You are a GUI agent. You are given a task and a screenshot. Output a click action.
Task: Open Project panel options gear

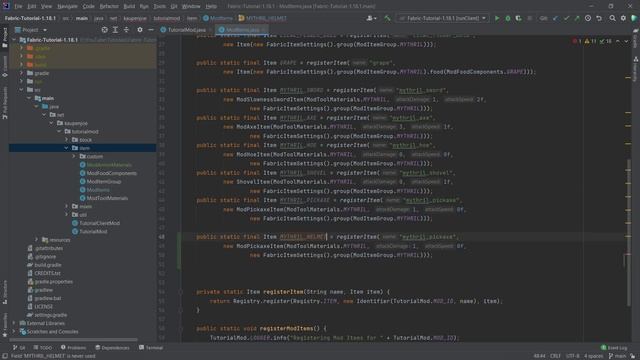point(140,30)
